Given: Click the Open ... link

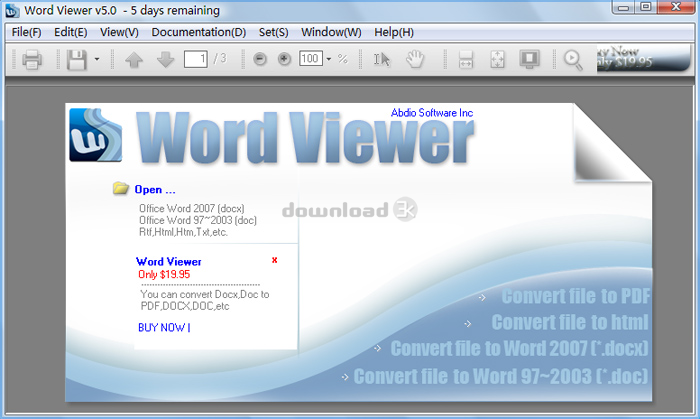Looking at the screenshot, I should (x=155, y=190).
